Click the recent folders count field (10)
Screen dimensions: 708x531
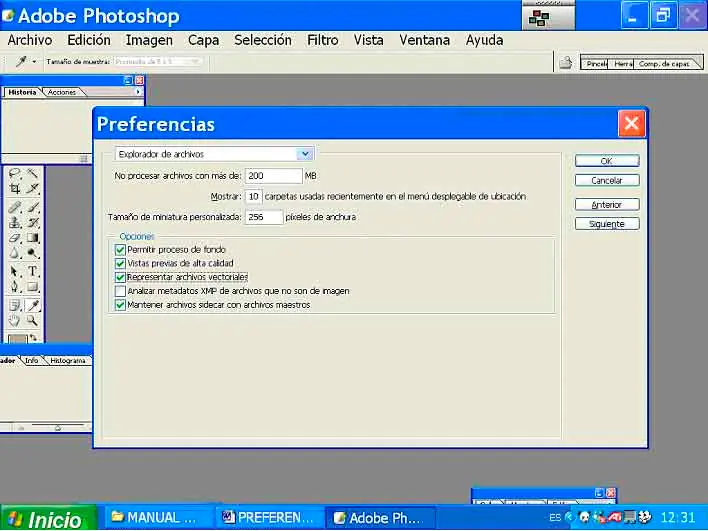[x=254, y=196]
